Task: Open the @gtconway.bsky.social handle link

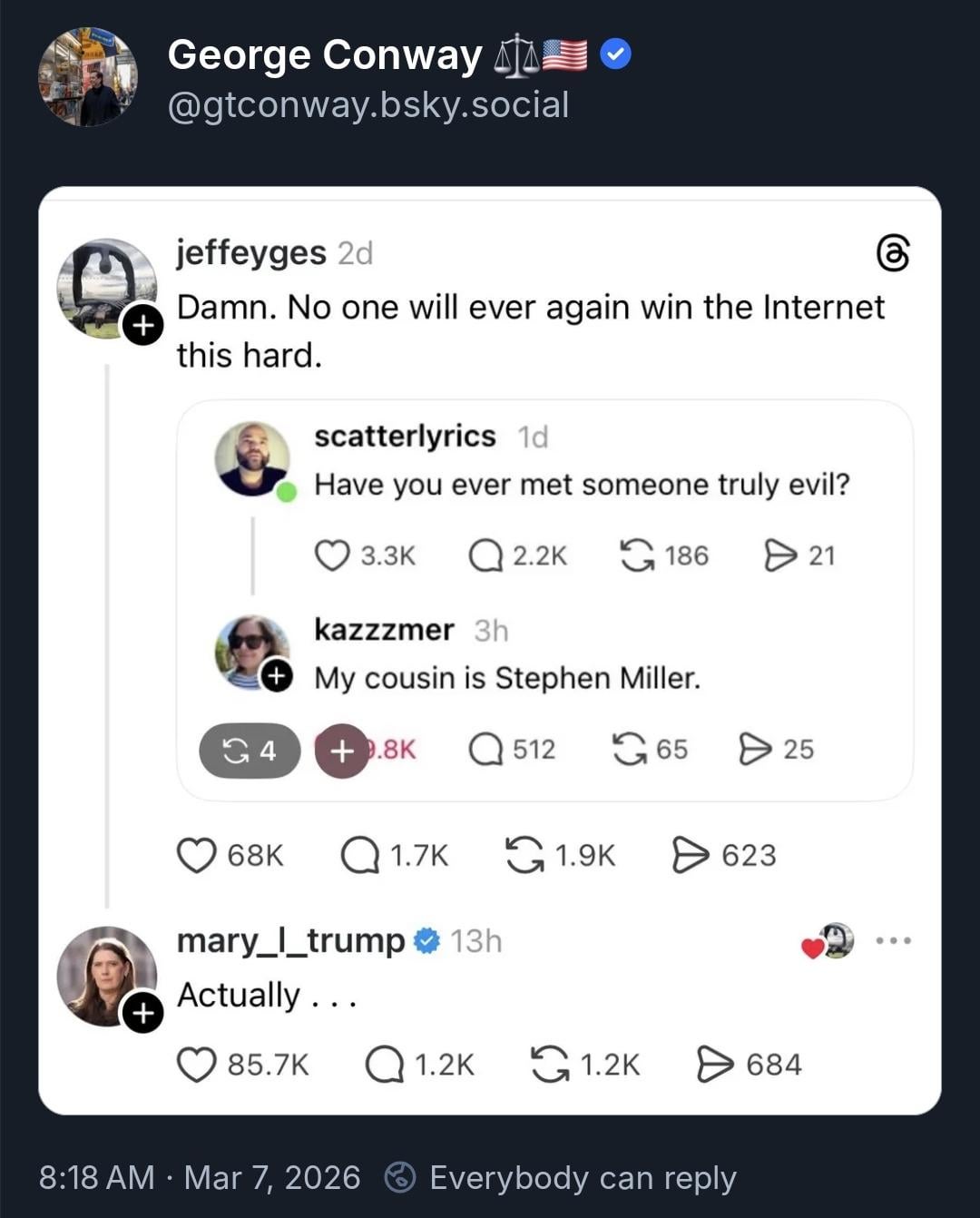Action: pos(368,105)
